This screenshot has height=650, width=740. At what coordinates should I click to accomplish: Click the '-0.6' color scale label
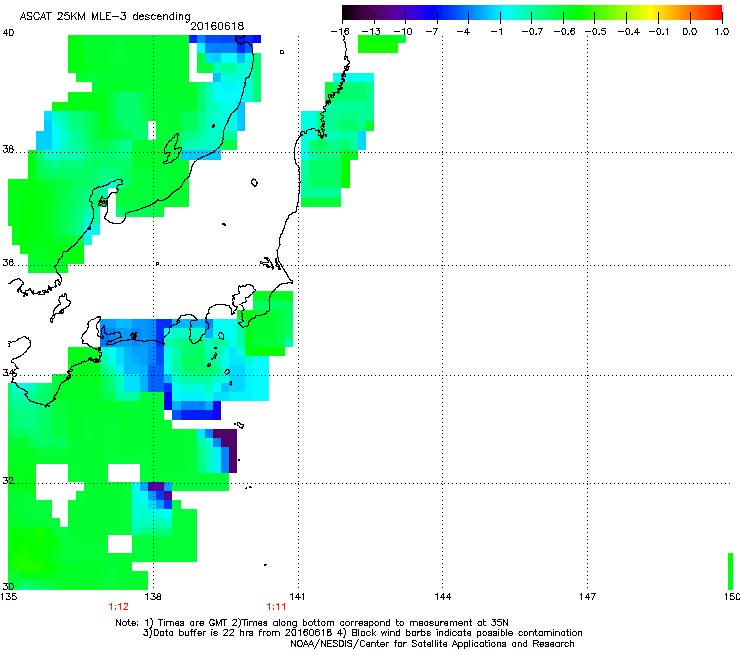(564, 32)
